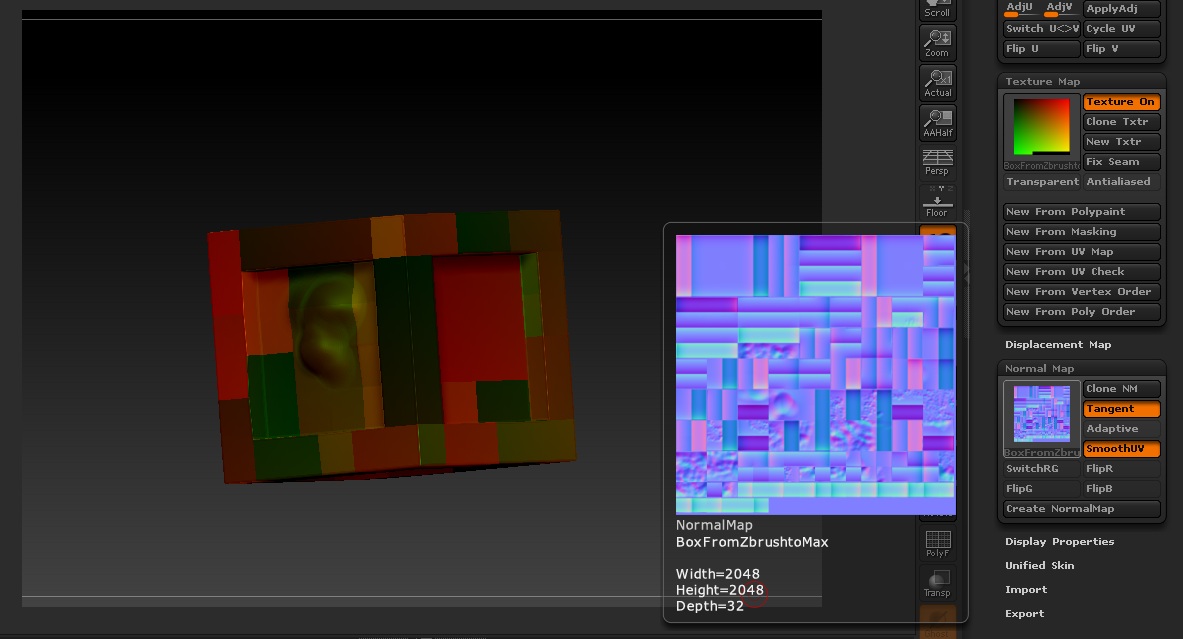Expand the Export section
Viewport: 1183px width, 639px height.
pyautogui.click(x=1025, y=614)
